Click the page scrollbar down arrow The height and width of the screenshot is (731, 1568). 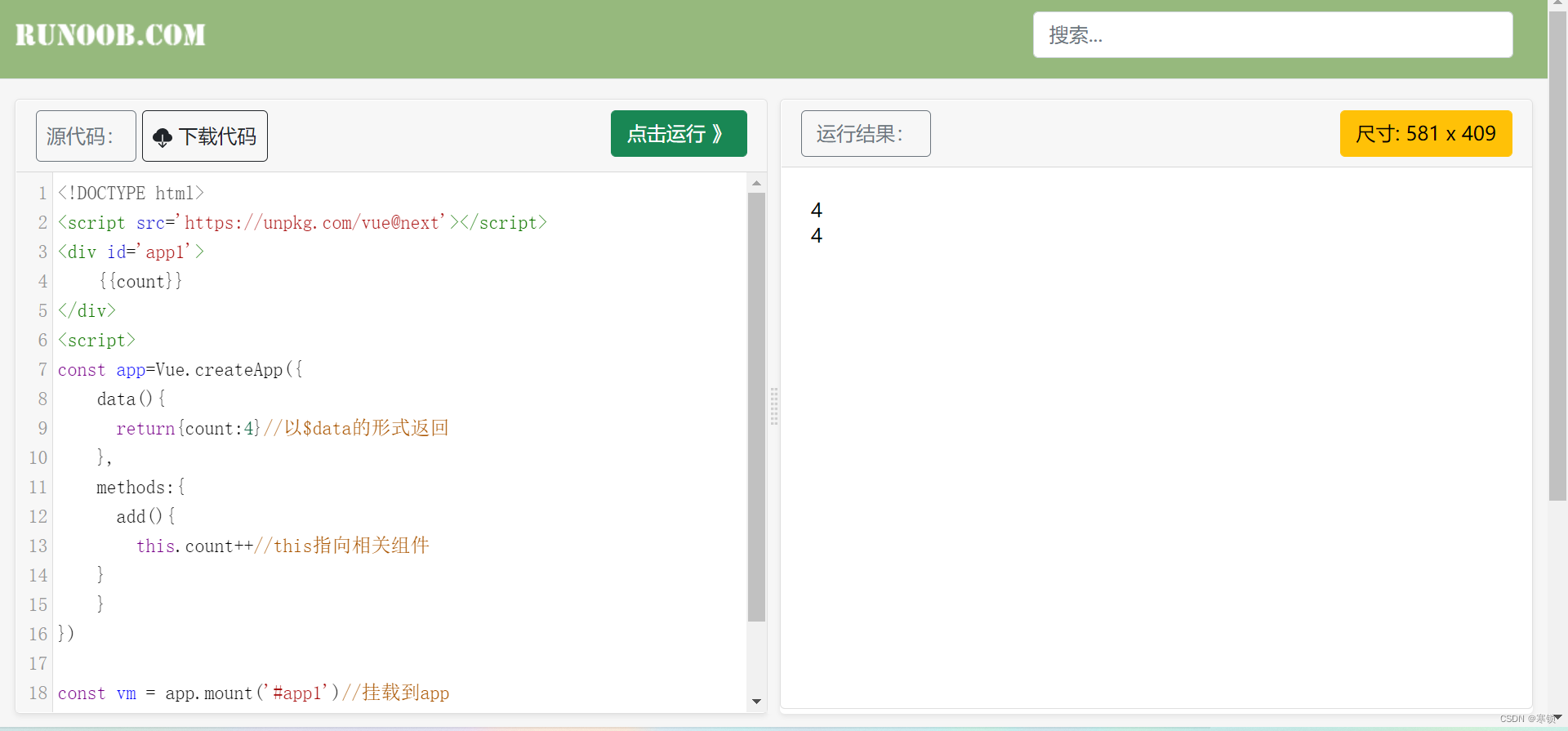1557,718
